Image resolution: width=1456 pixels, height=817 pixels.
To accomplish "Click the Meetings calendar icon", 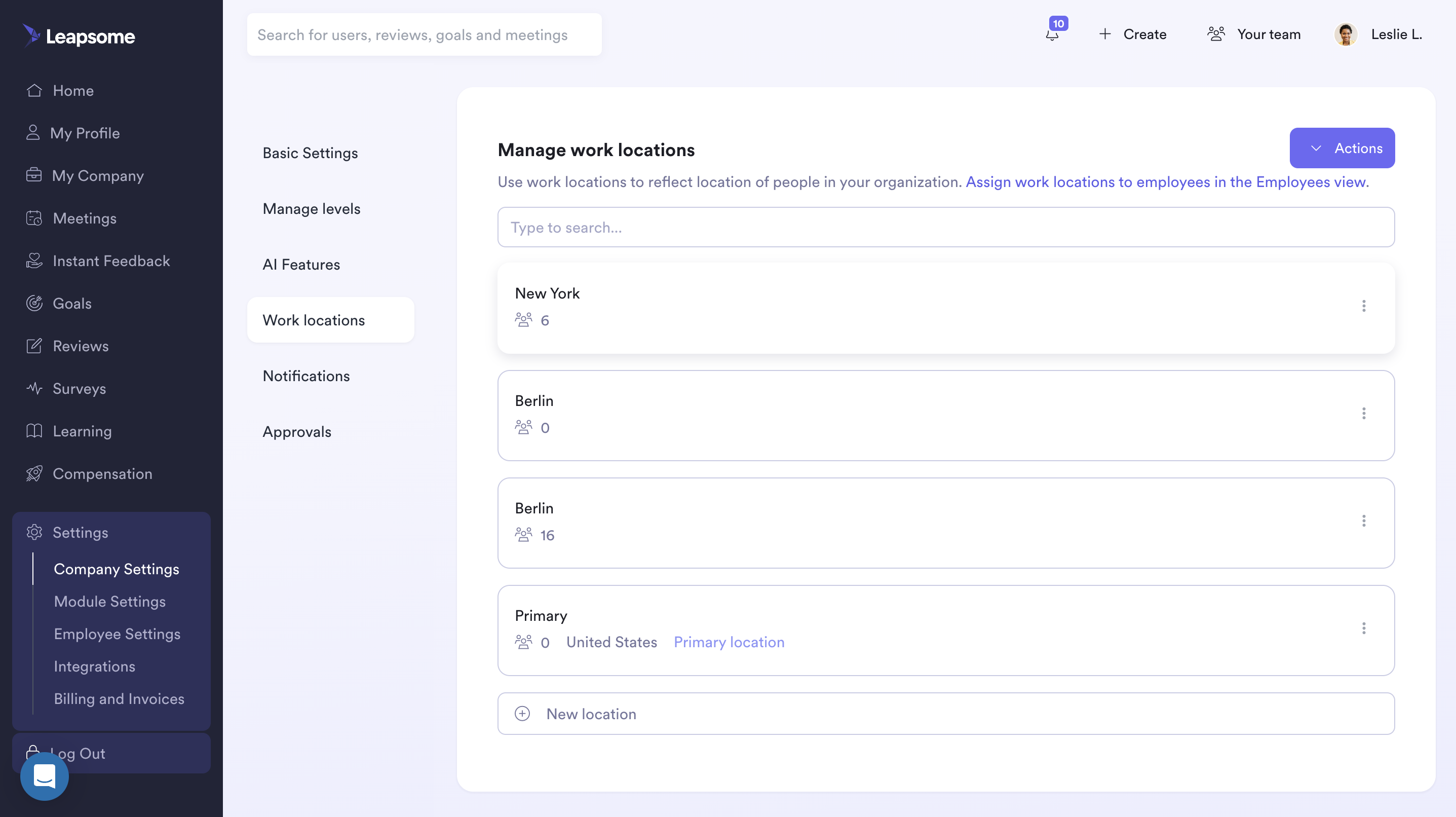I will point(34,218).
